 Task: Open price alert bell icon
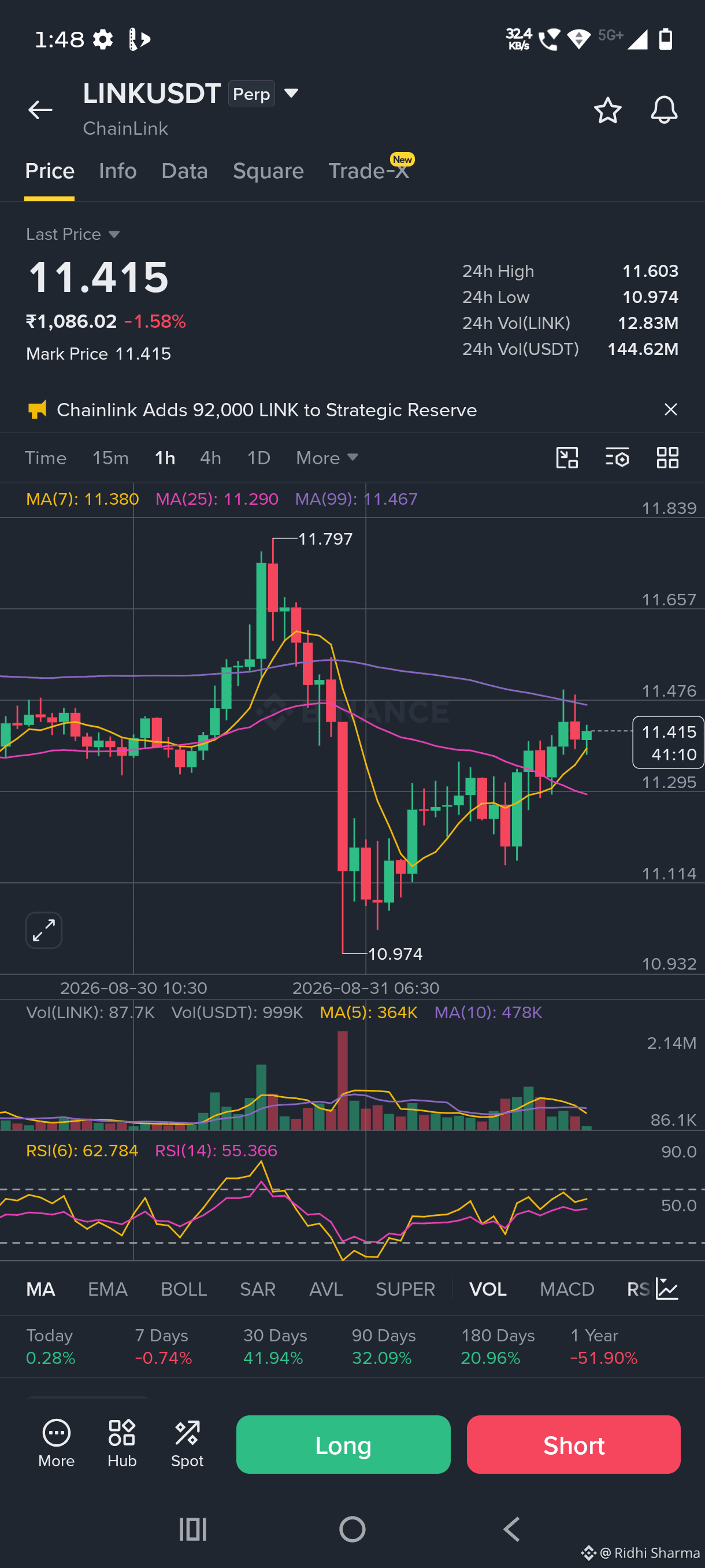pyautogui.click(x=663, y=110)
